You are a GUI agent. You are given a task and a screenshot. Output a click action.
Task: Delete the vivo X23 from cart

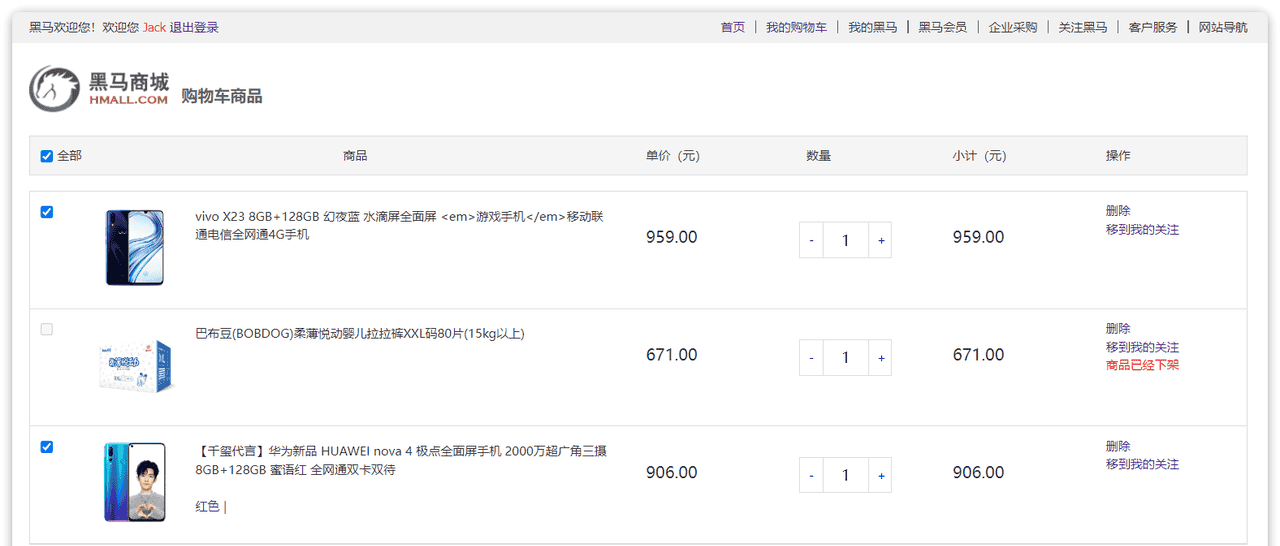coord(1118,211)
